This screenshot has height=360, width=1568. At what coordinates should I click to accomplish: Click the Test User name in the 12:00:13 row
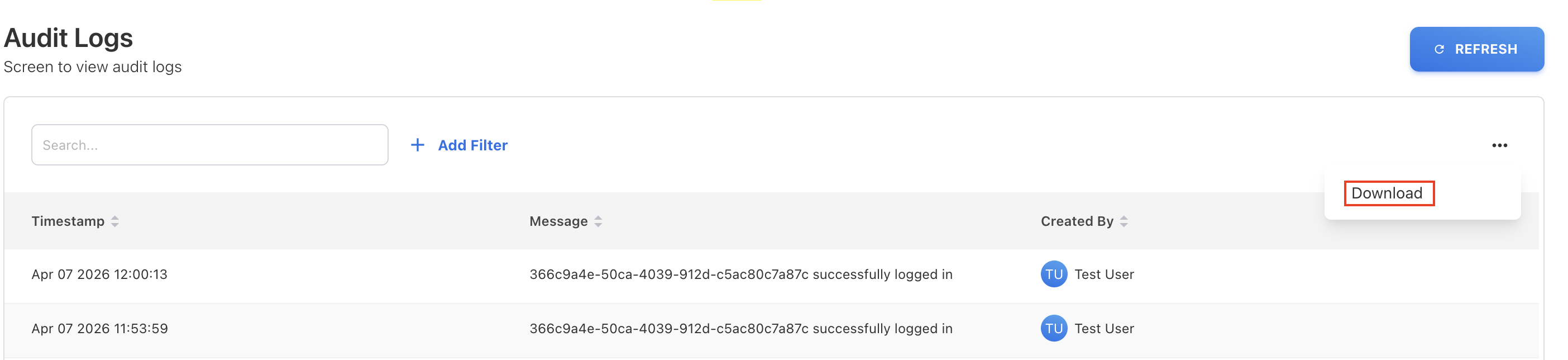coord(1104,274)
